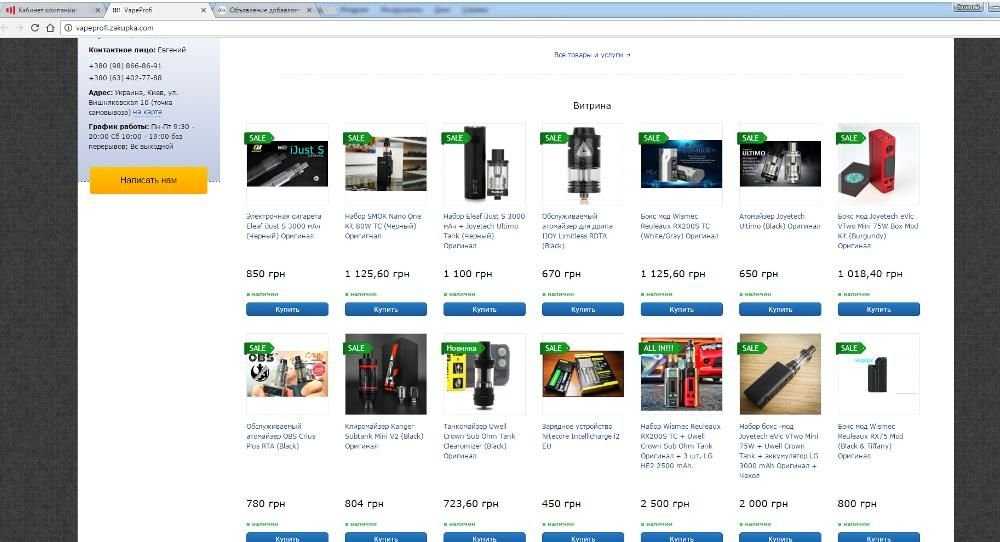Close the third browser tab
The height and width of the screenshot is (542, 1000).
(309, 10)
